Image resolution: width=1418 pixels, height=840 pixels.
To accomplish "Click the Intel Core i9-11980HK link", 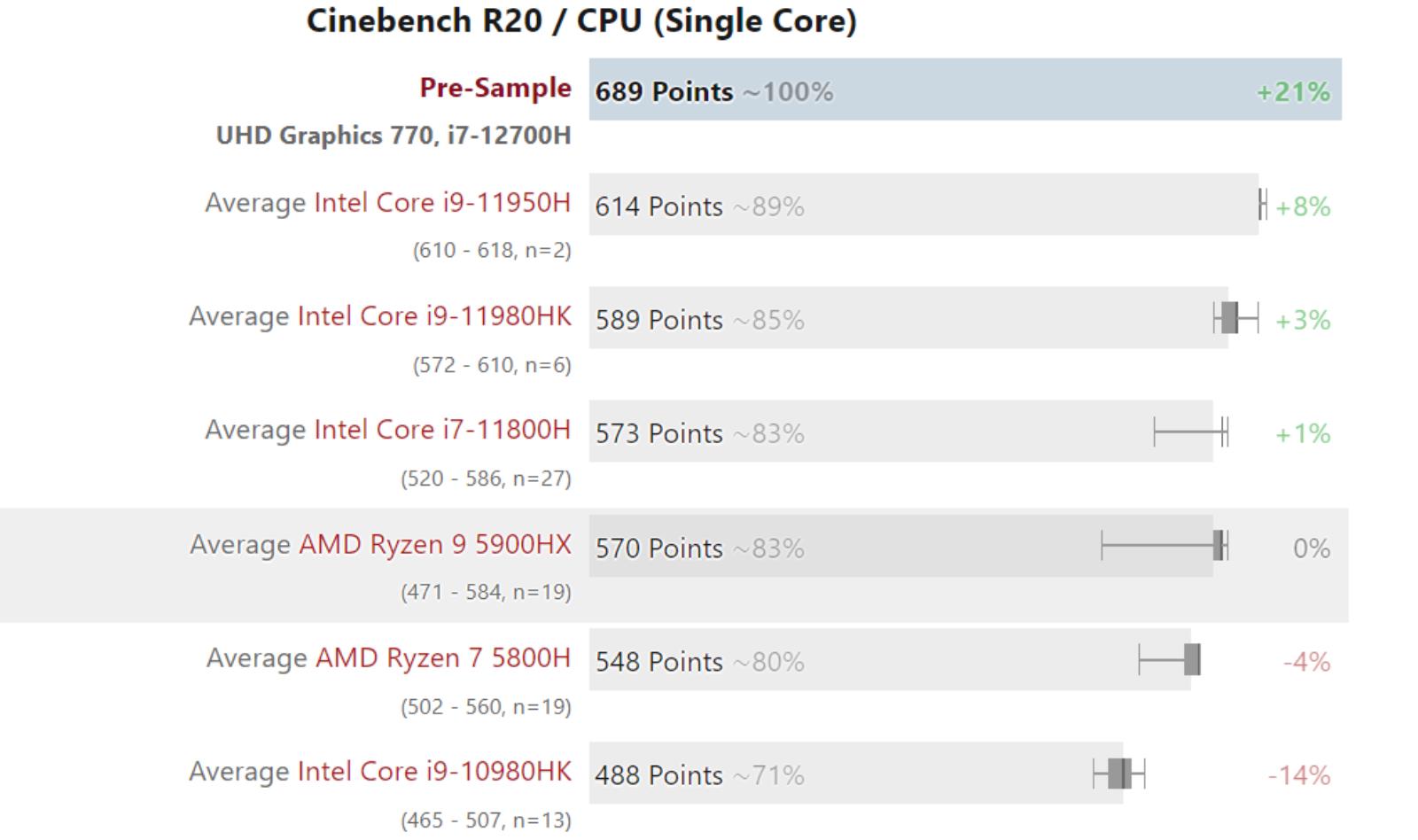I will coord(433,316).
